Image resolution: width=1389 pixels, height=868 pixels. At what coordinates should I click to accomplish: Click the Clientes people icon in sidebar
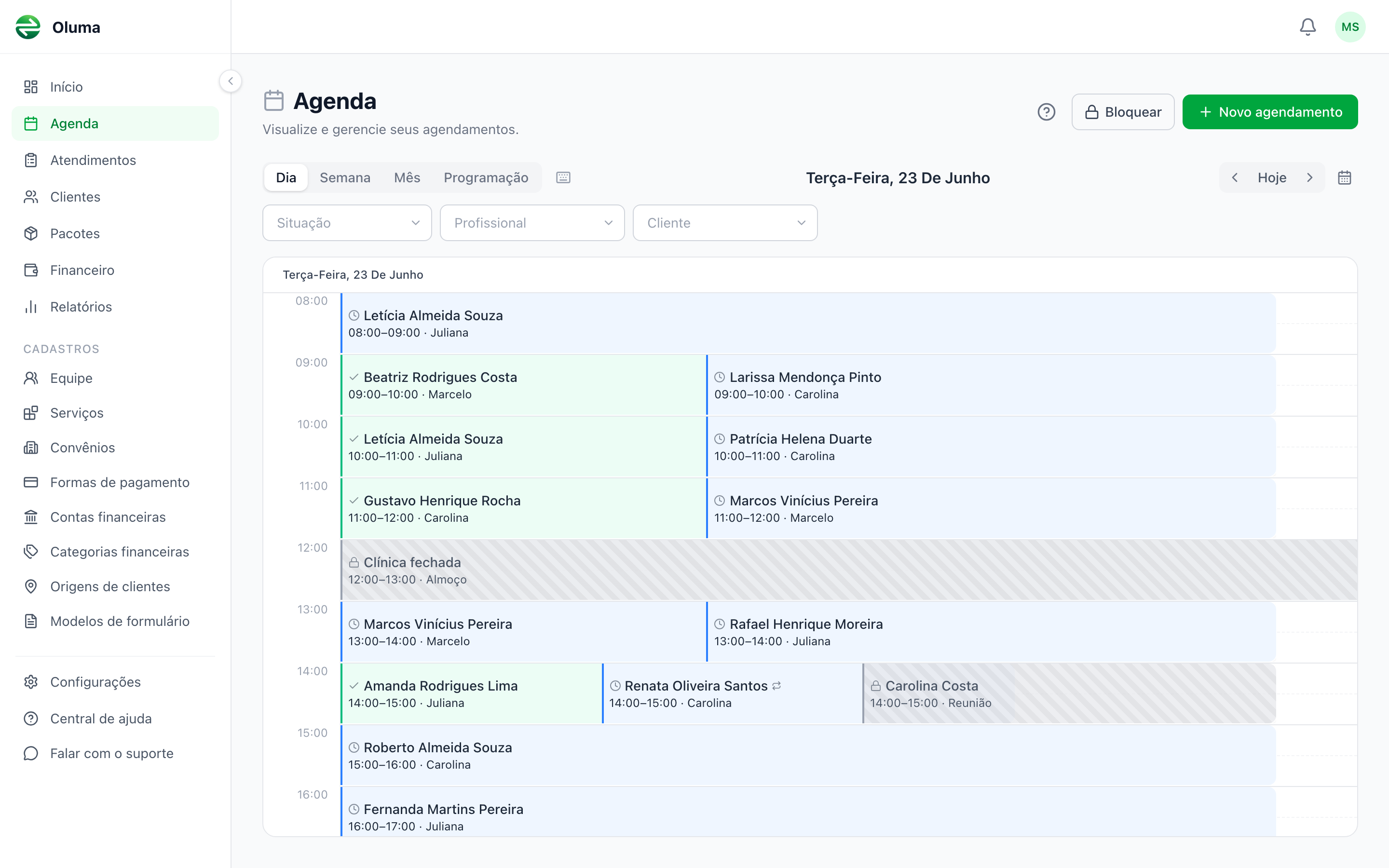click(x=31, y=197)
